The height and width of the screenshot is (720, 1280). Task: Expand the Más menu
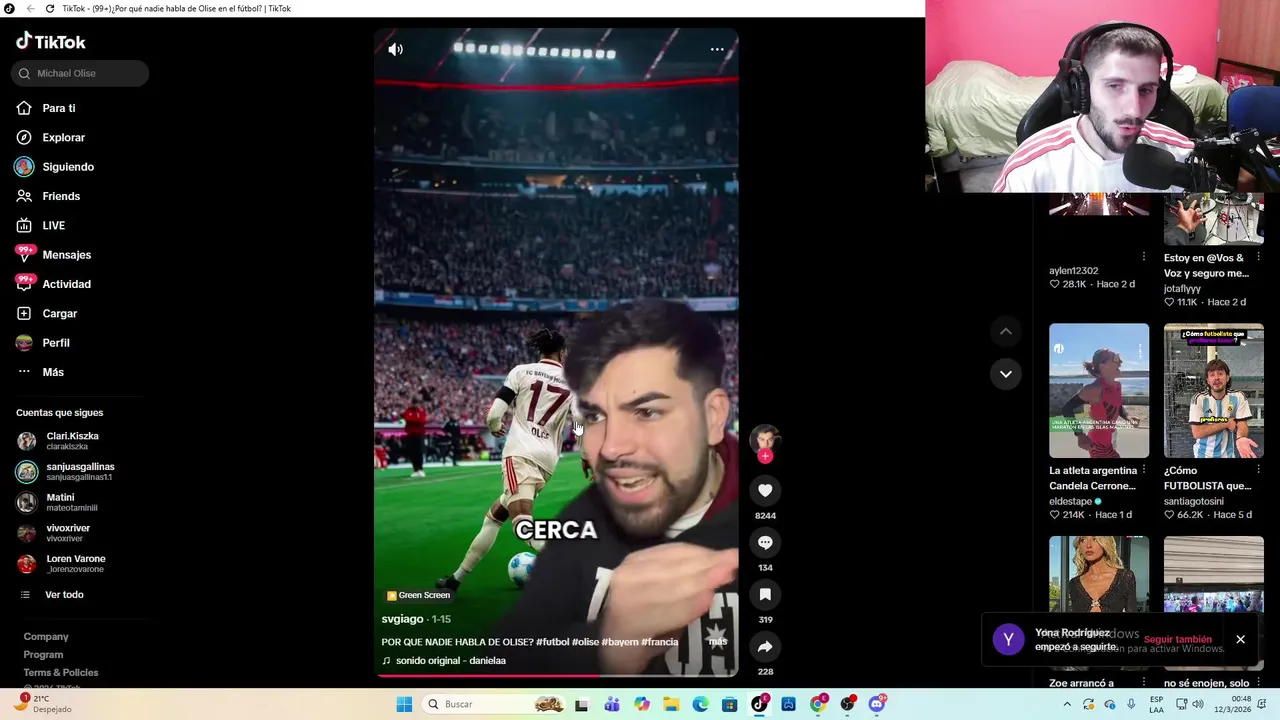coord(53,372)
